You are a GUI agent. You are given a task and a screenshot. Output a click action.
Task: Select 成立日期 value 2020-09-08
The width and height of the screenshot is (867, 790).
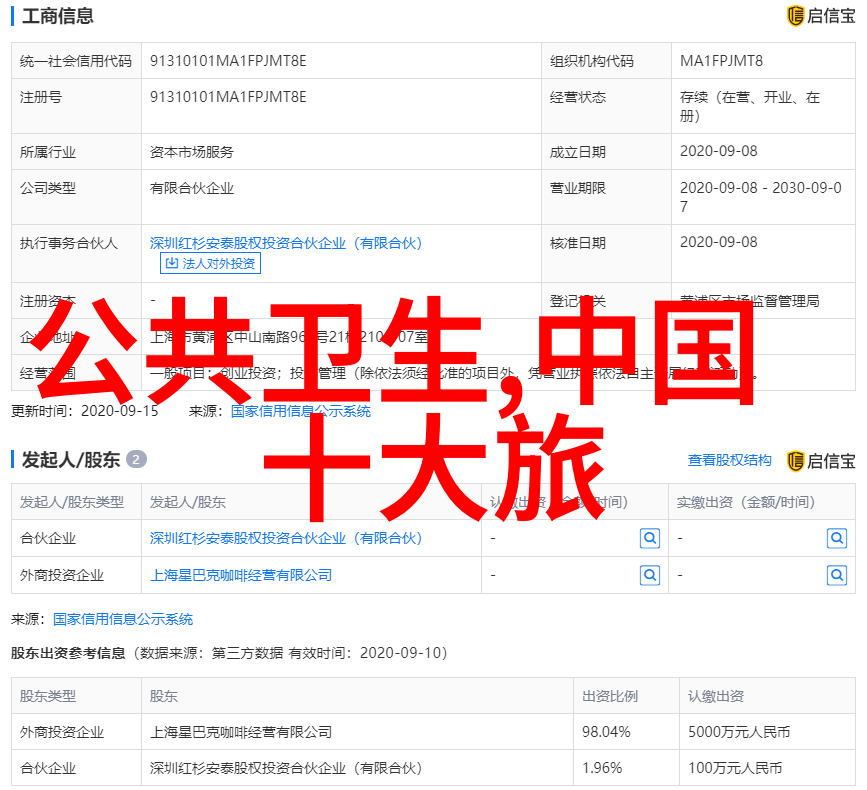(718, 151)
